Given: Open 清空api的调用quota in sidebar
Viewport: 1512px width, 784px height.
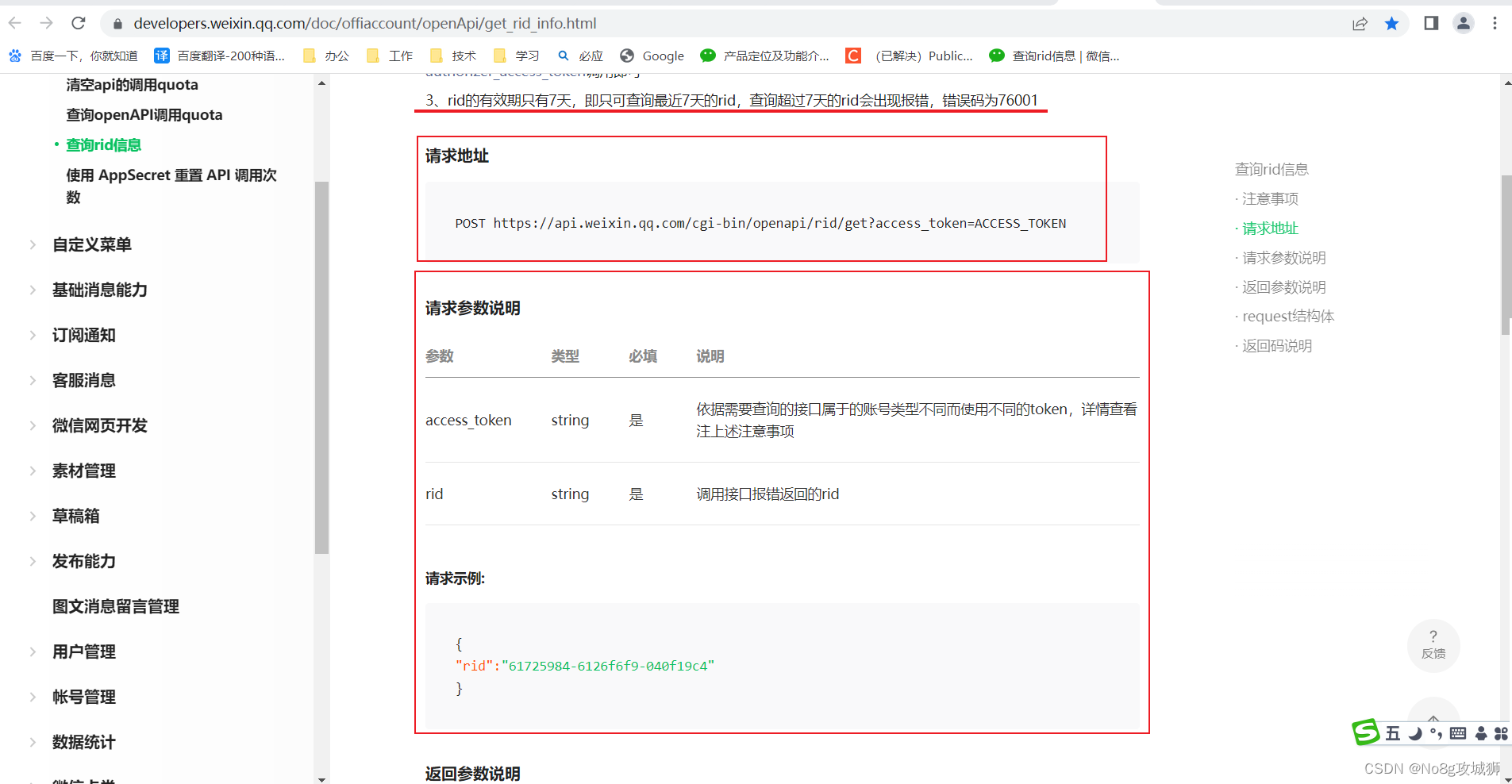Looking at the screenshot, I should (132, 85).
